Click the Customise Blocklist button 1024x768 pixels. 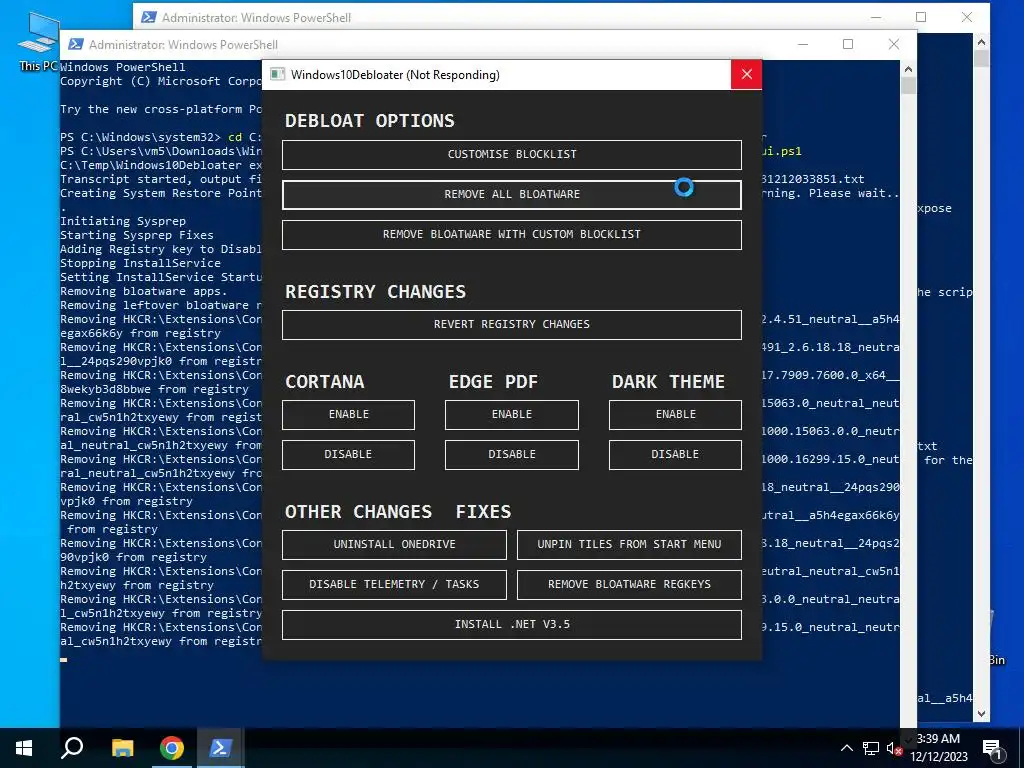point(511,155)
